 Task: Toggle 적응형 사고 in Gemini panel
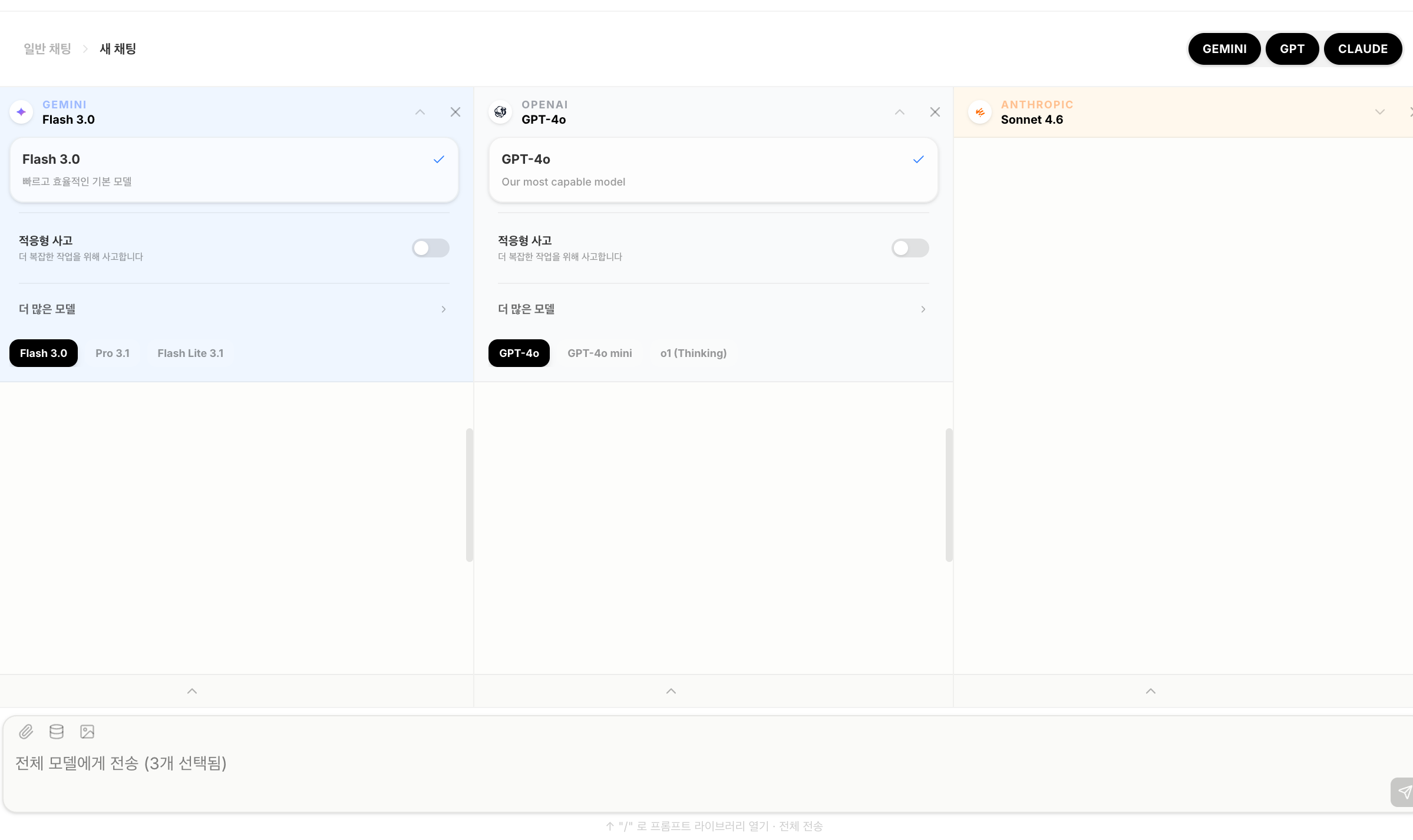click(x=431, y=248)
